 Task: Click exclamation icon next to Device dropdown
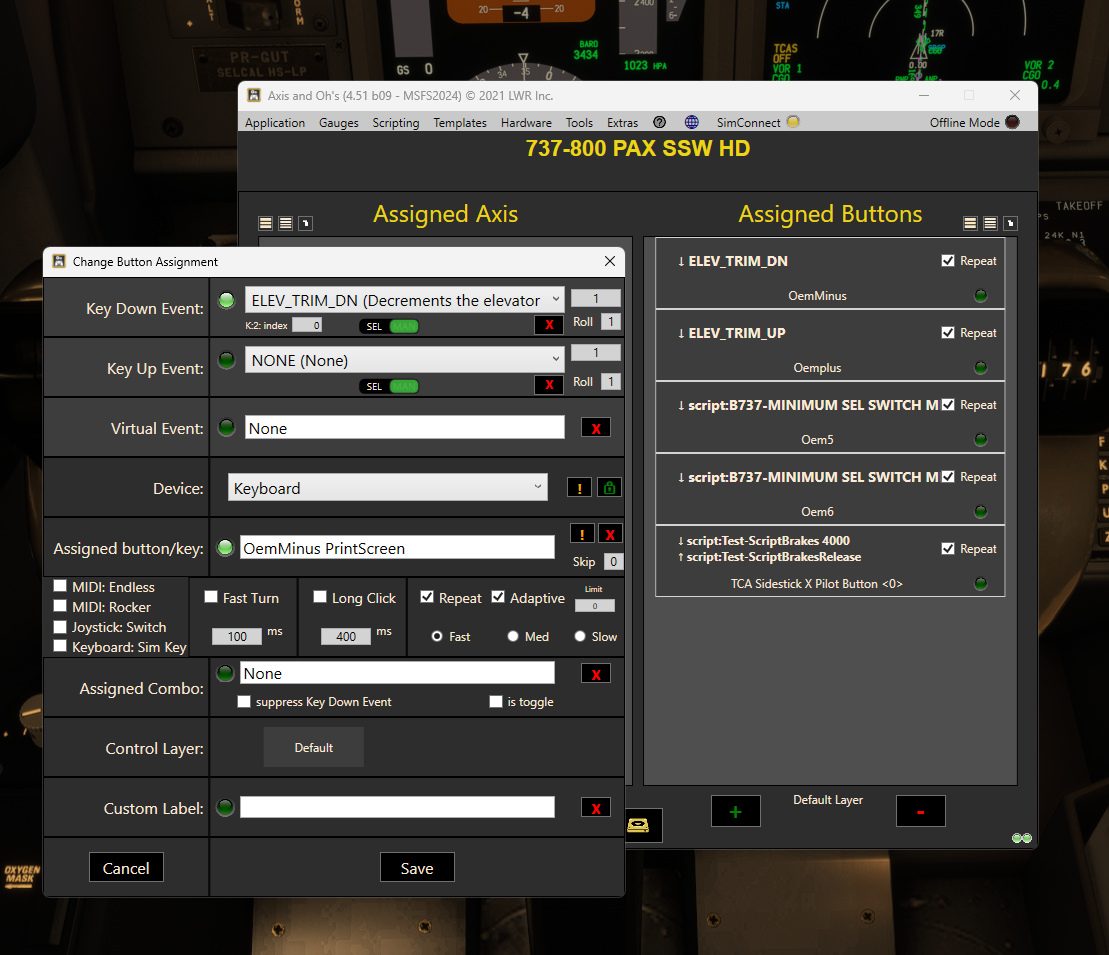pyautogui.click(x=579, y=487)
